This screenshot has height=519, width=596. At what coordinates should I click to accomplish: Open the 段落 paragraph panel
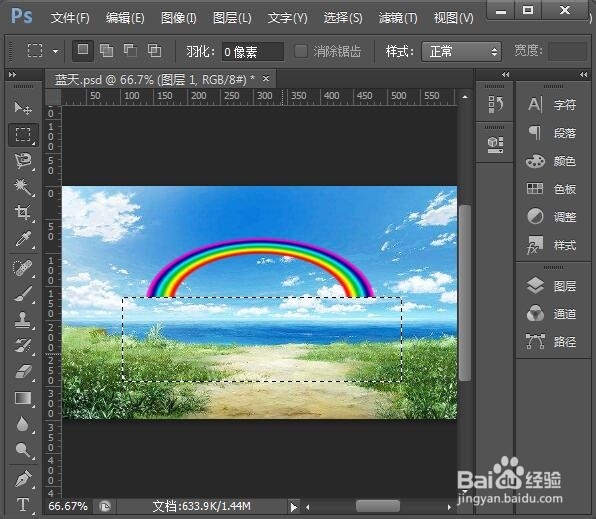(552, 133)
